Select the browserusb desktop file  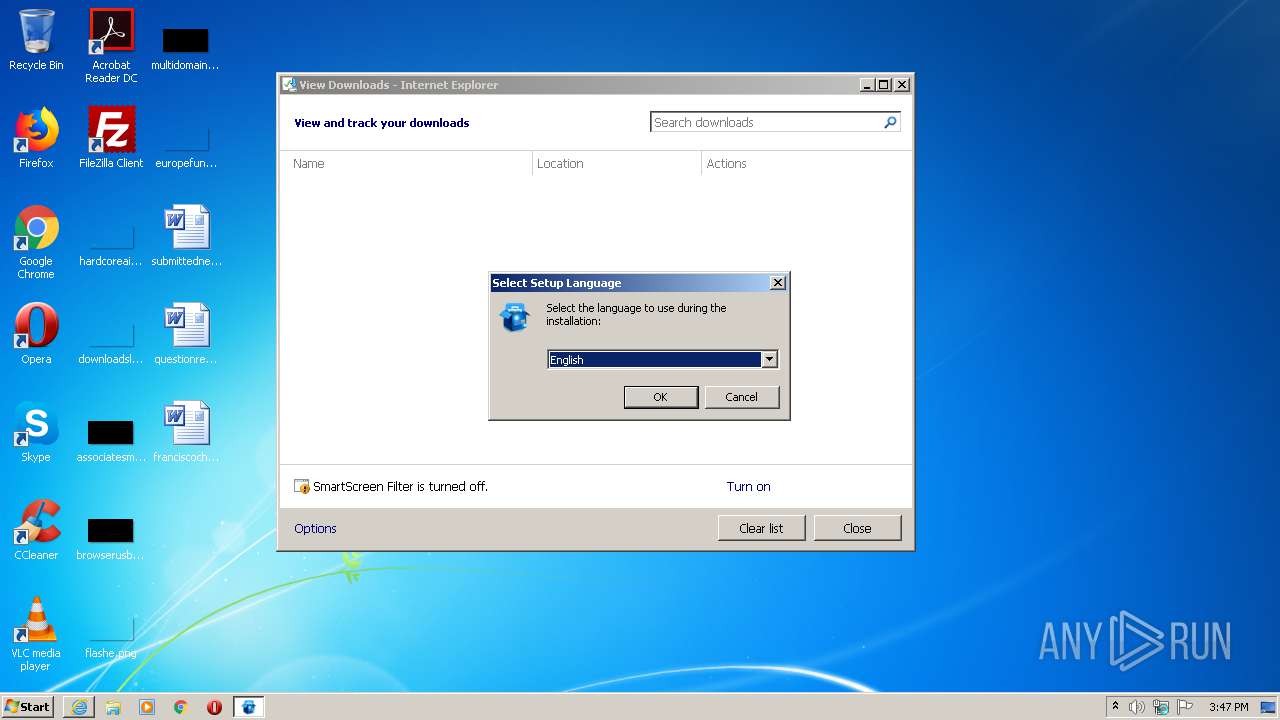point(111,539)
